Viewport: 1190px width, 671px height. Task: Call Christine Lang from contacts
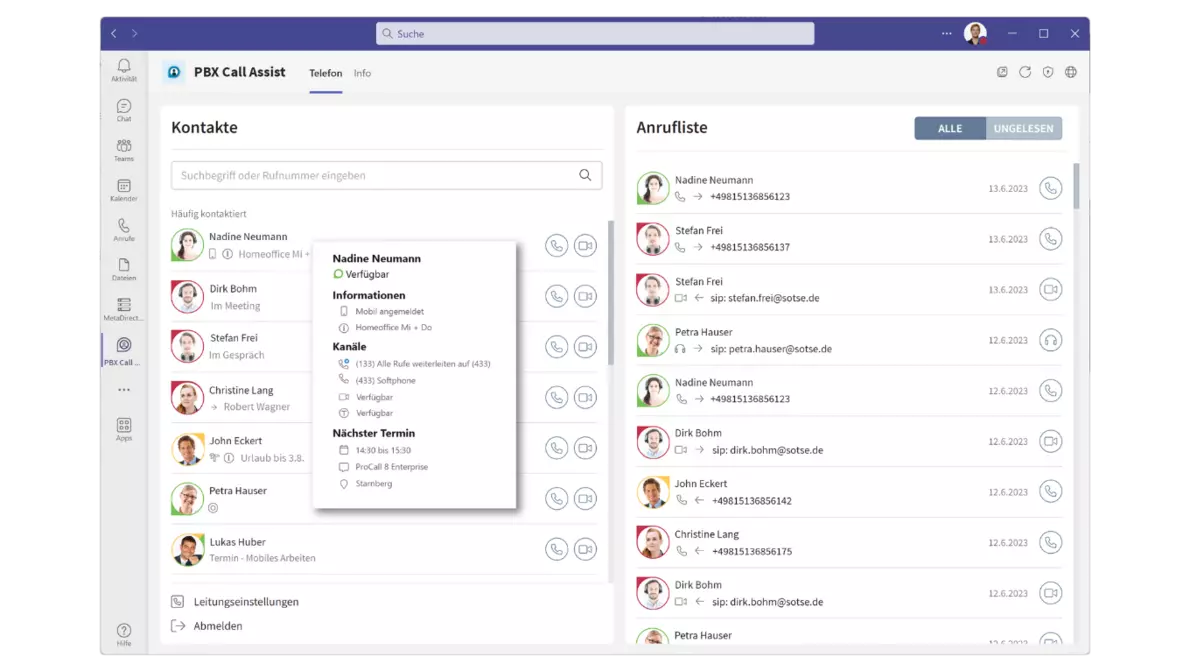tap(556, 398)
